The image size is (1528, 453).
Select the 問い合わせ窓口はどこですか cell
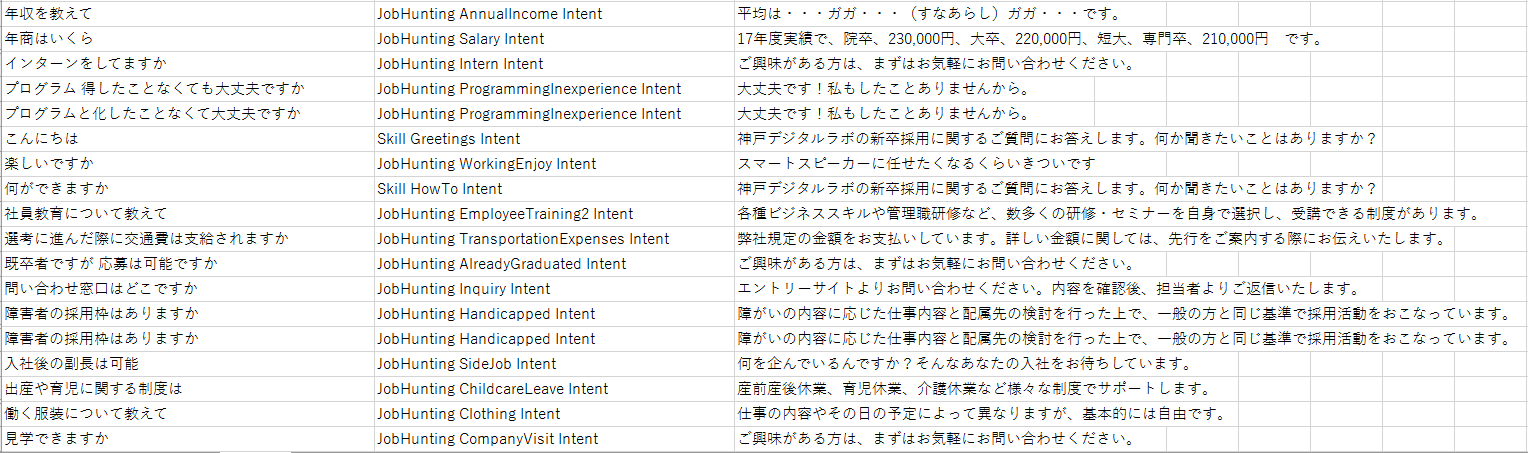pyautogui.click(x=187, y=289)
